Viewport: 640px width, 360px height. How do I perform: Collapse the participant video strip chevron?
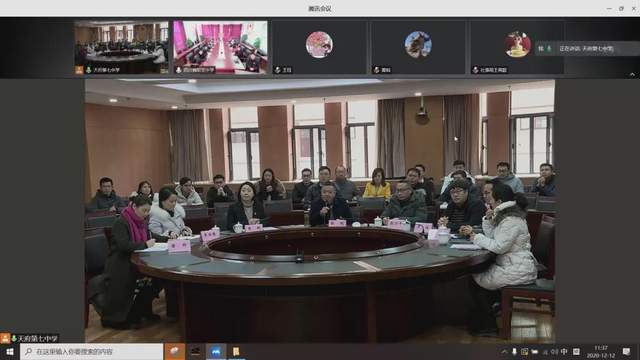[x=632, y=74]
